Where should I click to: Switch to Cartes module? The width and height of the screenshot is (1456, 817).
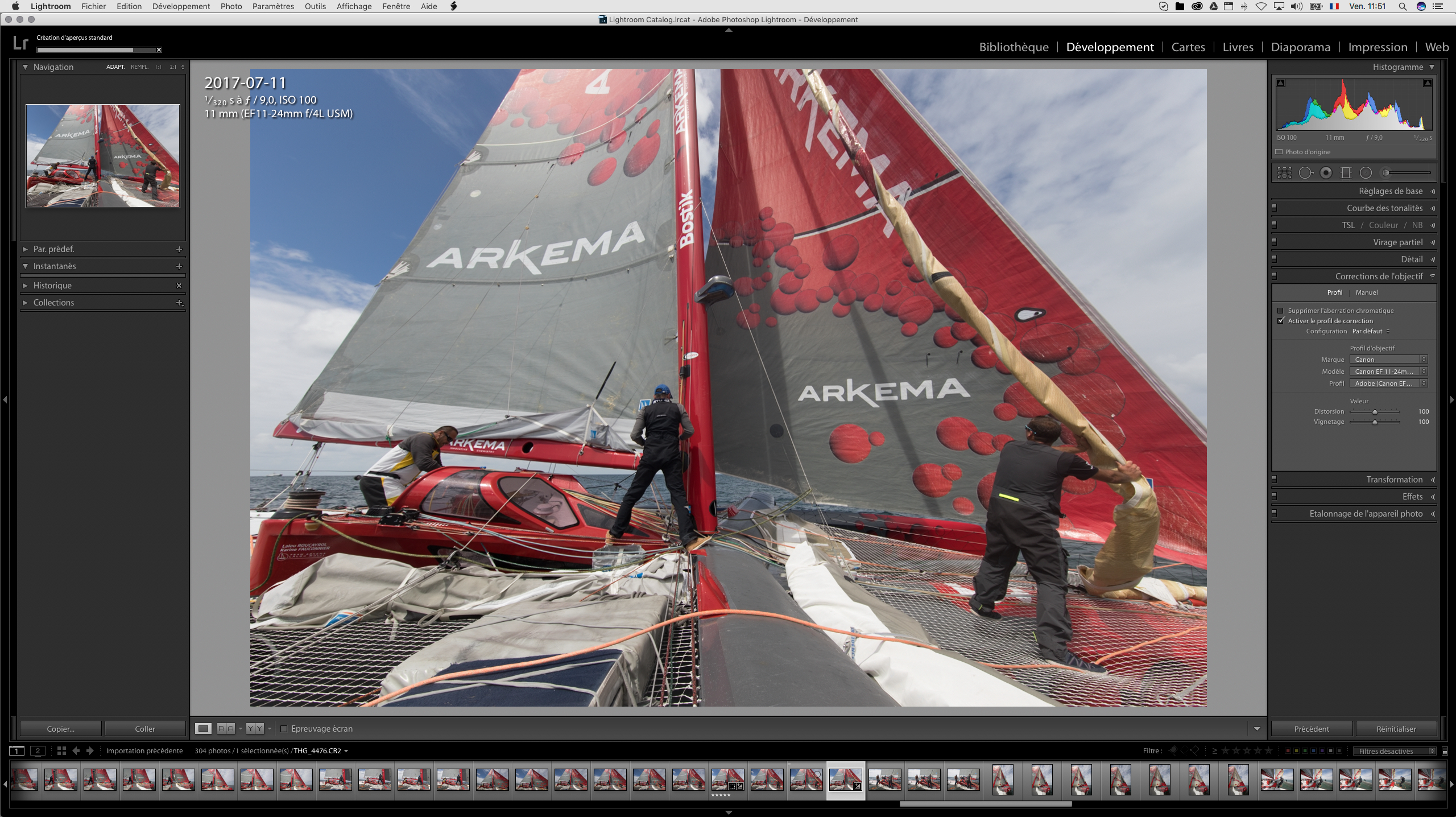(1188, 47)
